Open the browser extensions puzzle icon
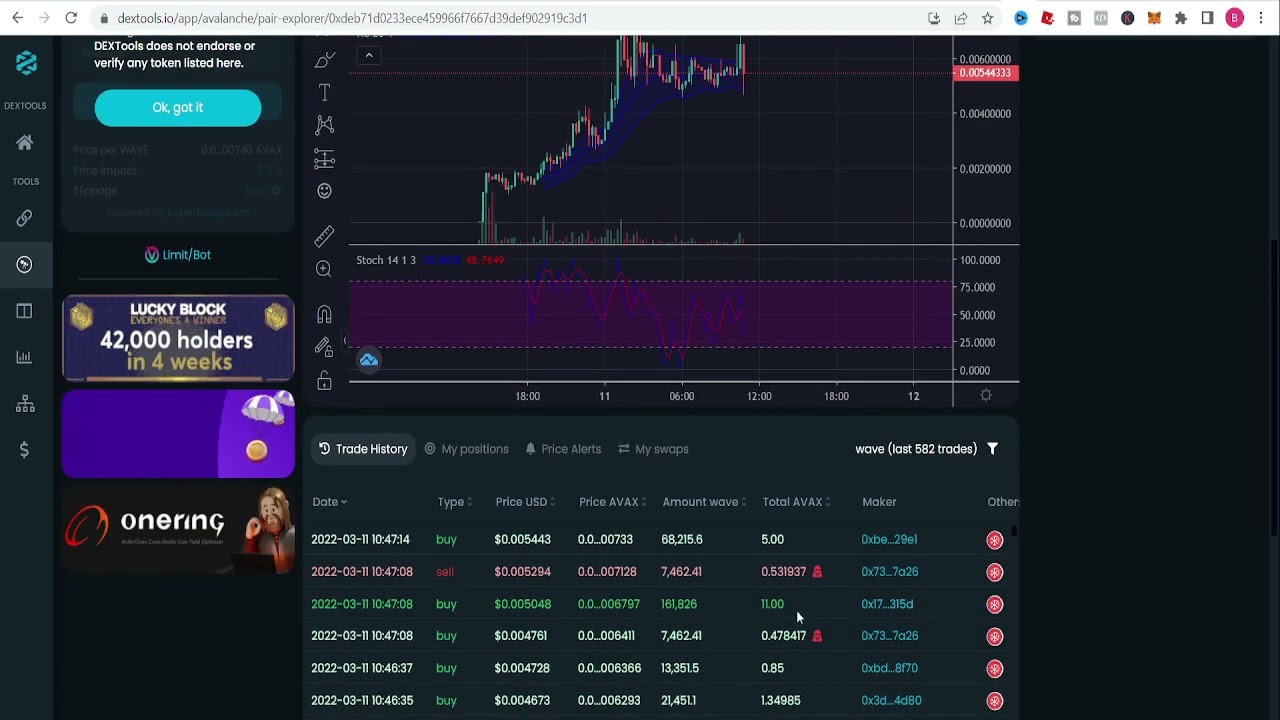Image resolution: width=1280 pixels, height=720 pixels. pyautogui.click(x=1181, y=18)
